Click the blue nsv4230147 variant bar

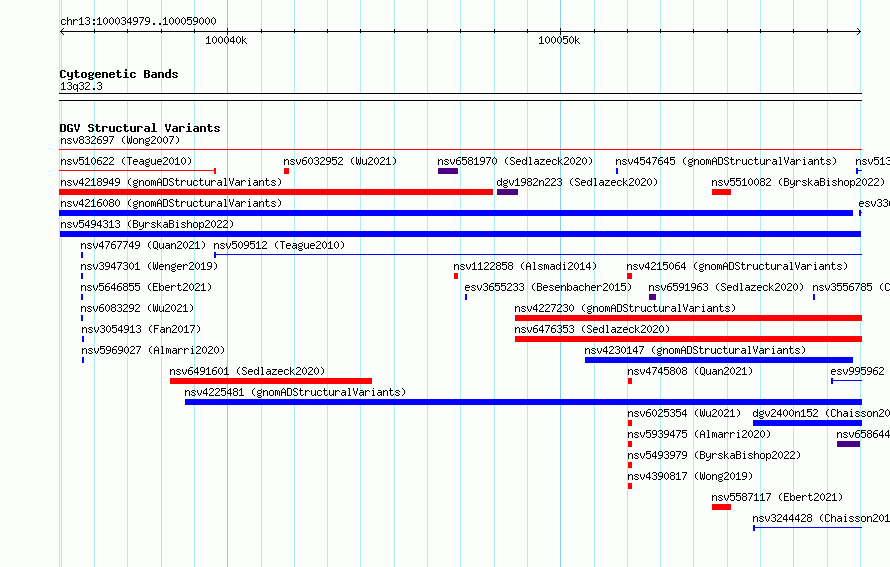click(x=719, y=360)
